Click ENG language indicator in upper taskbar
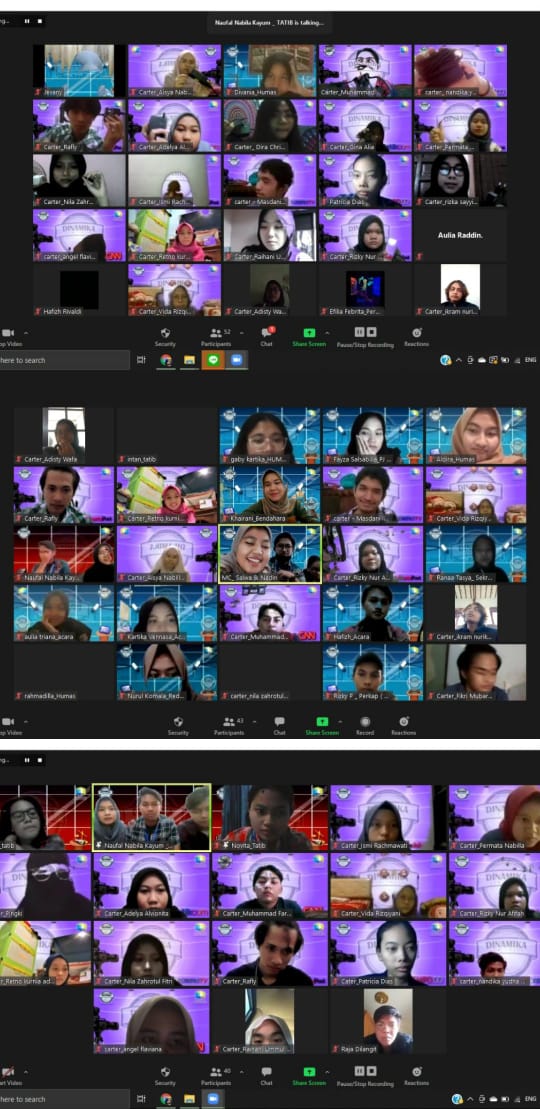Viewport: 540px width, 1109px height. pos(530,360)
